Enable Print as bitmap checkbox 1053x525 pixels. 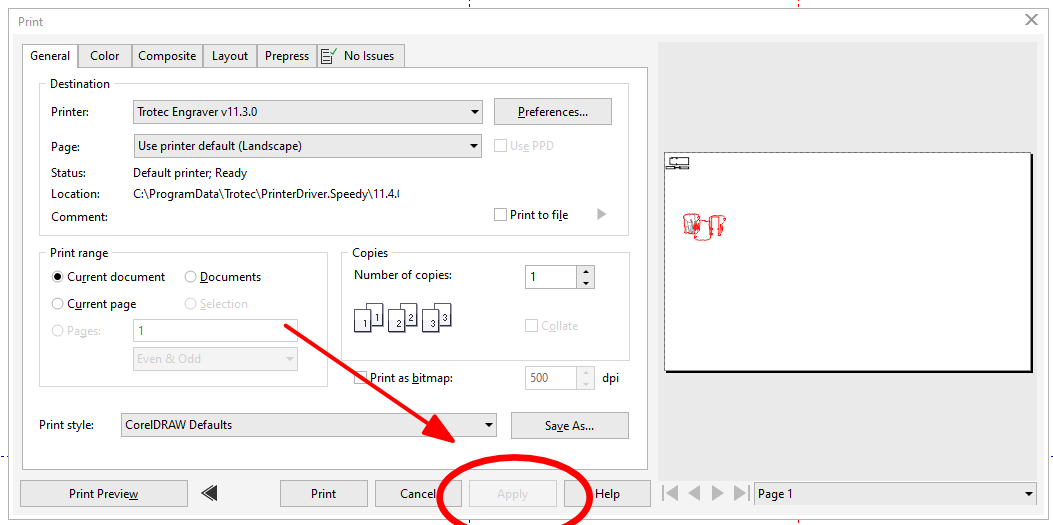tap(361, 378)
